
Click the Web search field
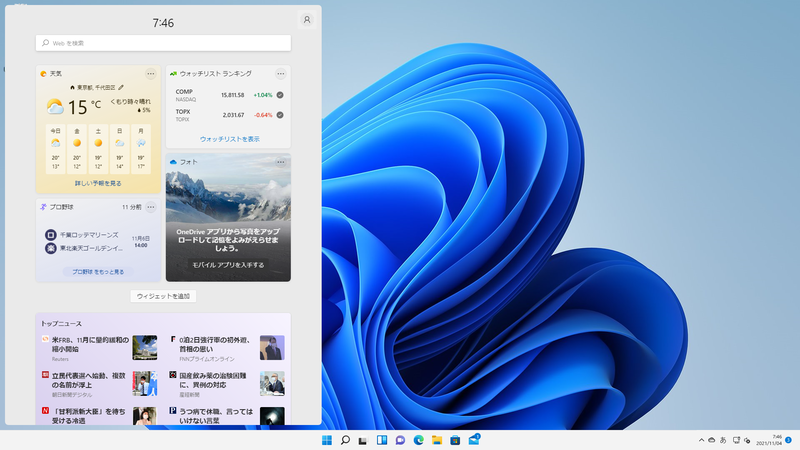click(163, 43)
